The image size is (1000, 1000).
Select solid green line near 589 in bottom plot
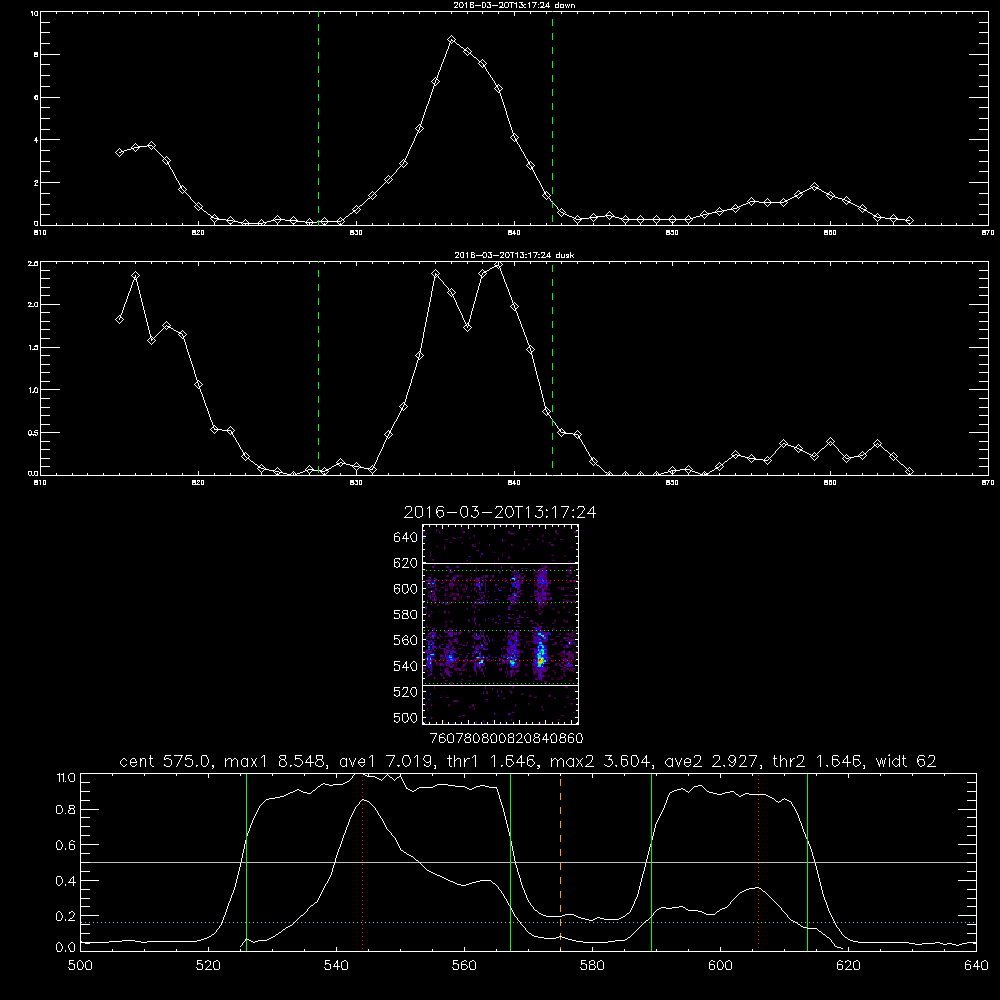[651, 861]
